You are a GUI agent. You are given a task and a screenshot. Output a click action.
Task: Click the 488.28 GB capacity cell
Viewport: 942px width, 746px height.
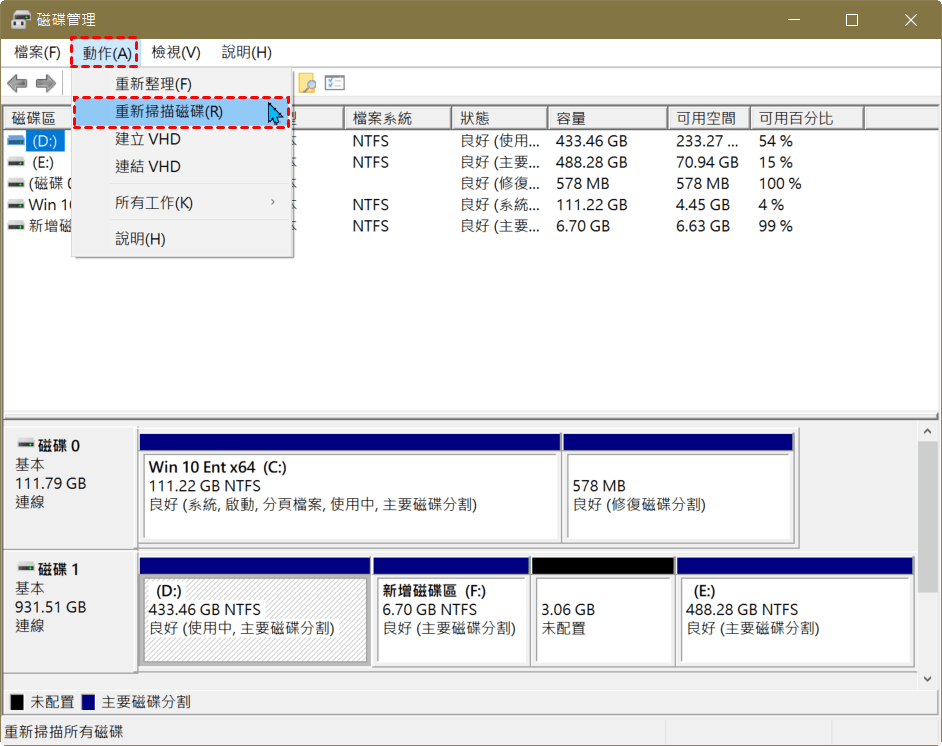tap(592, 162)
